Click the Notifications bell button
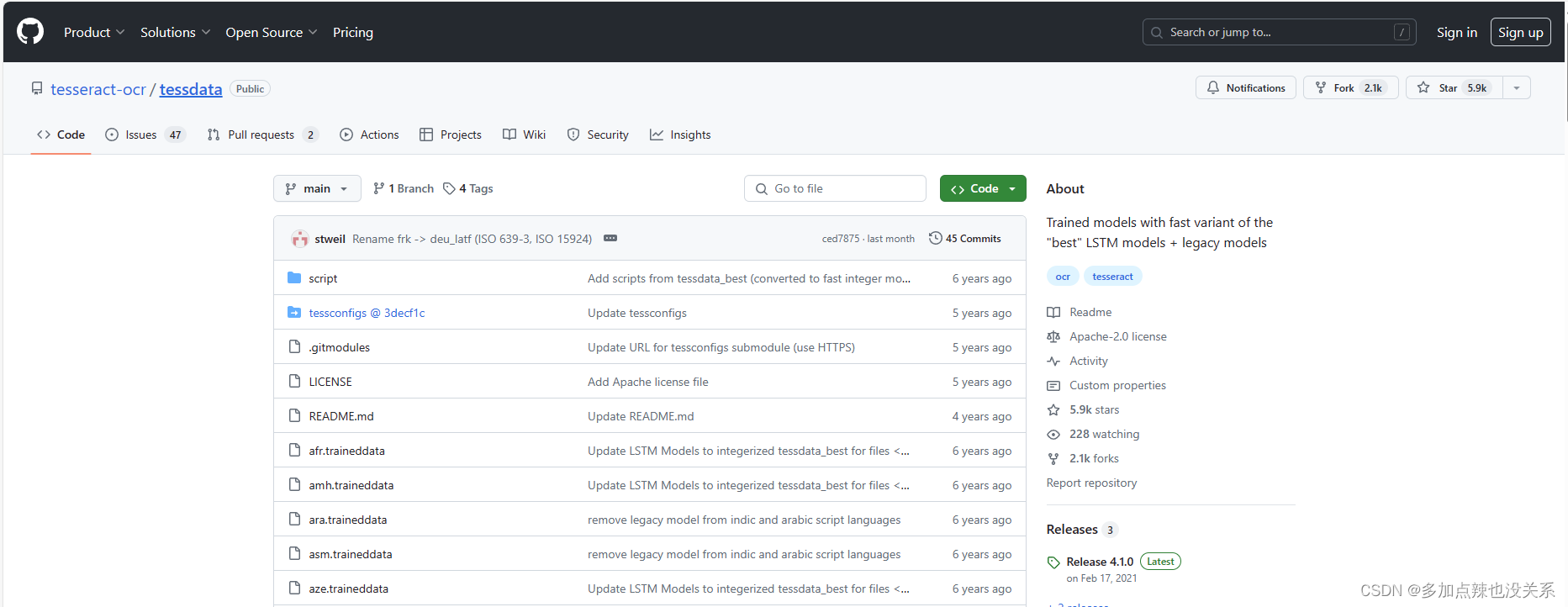Image resolution: width=1568 pixels, height=607 pixels. 1245,87
